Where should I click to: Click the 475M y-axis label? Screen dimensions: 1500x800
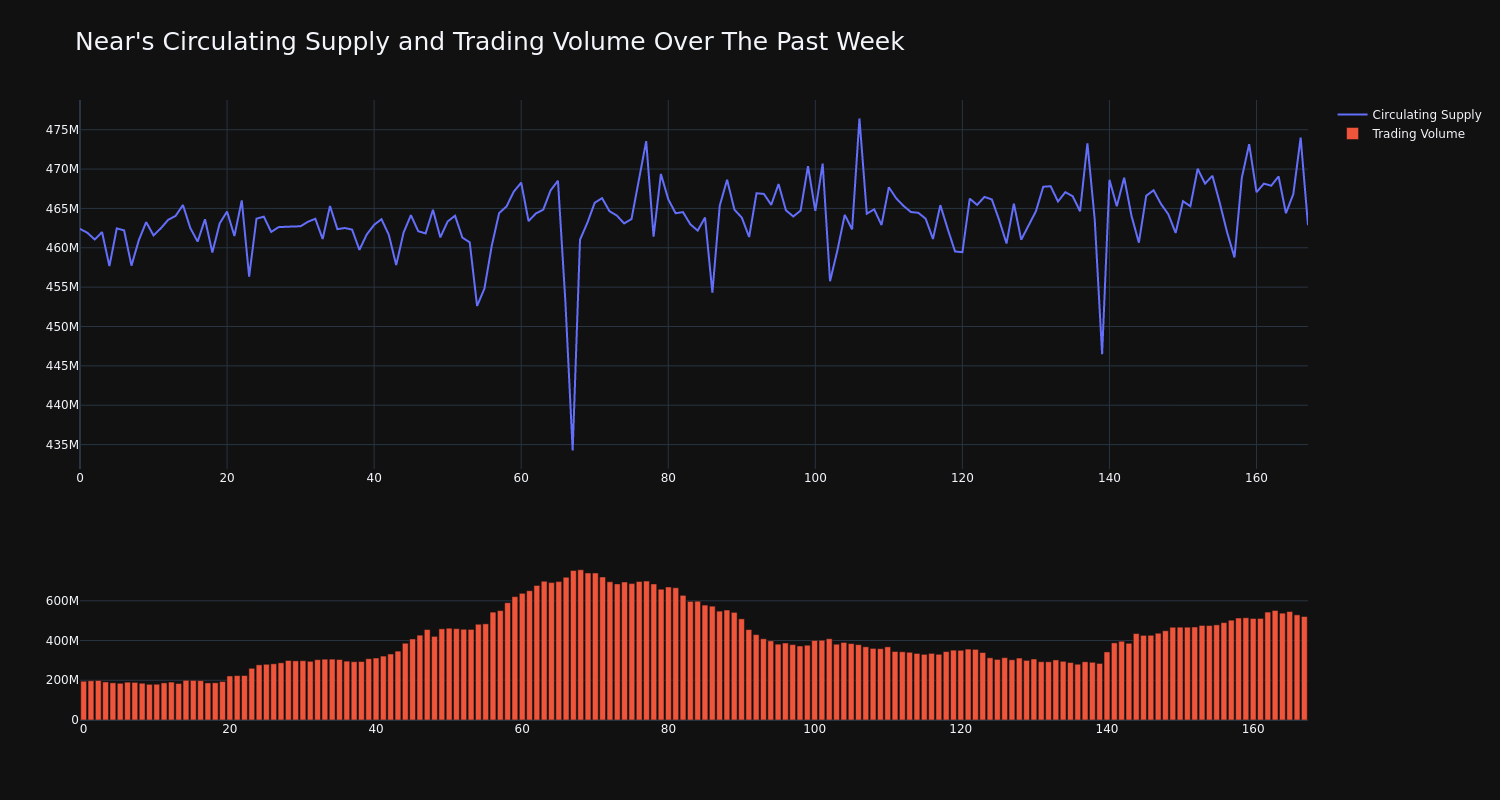(62, 130)
